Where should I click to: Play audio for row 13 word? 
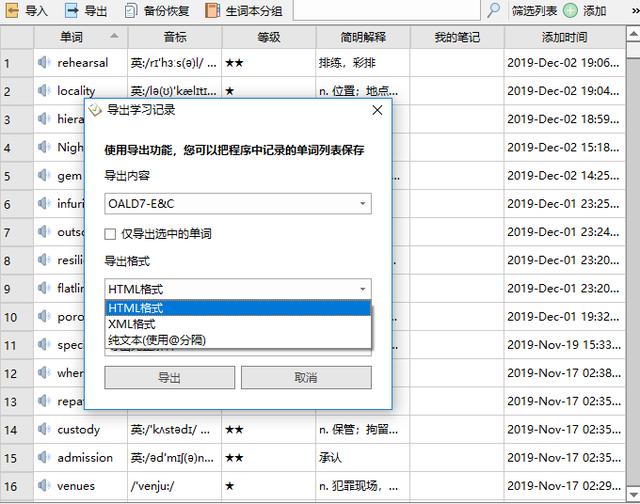[43, 401]
